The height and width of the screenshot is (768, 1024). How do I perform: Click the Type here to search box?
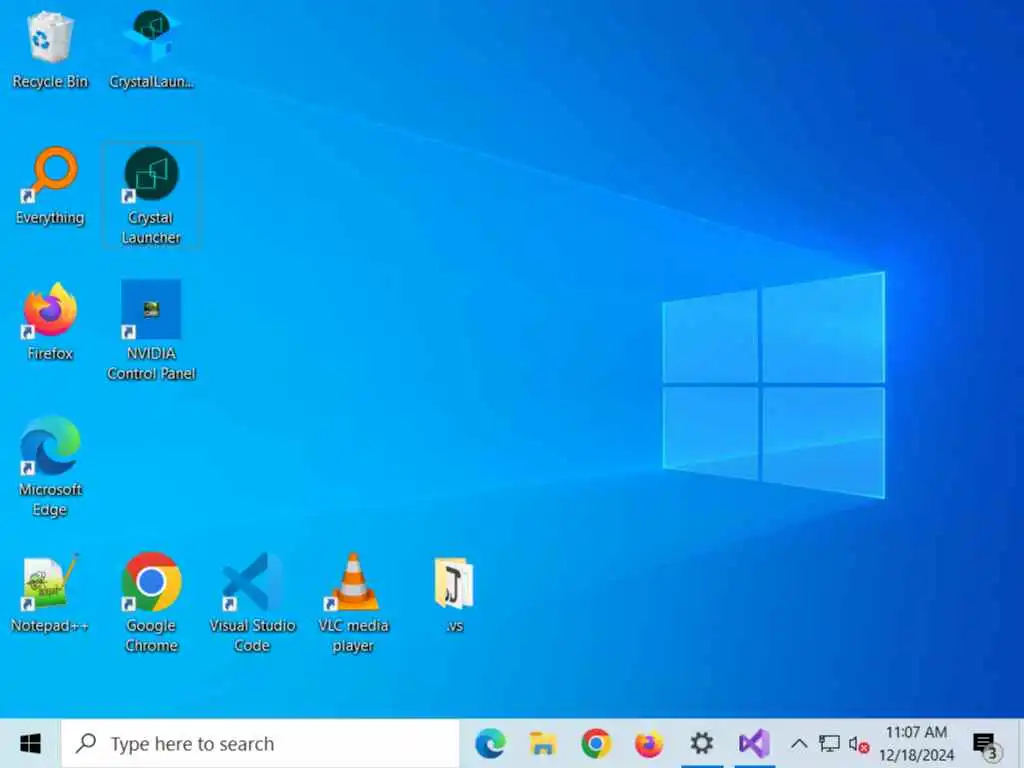(x=260, y=743)
